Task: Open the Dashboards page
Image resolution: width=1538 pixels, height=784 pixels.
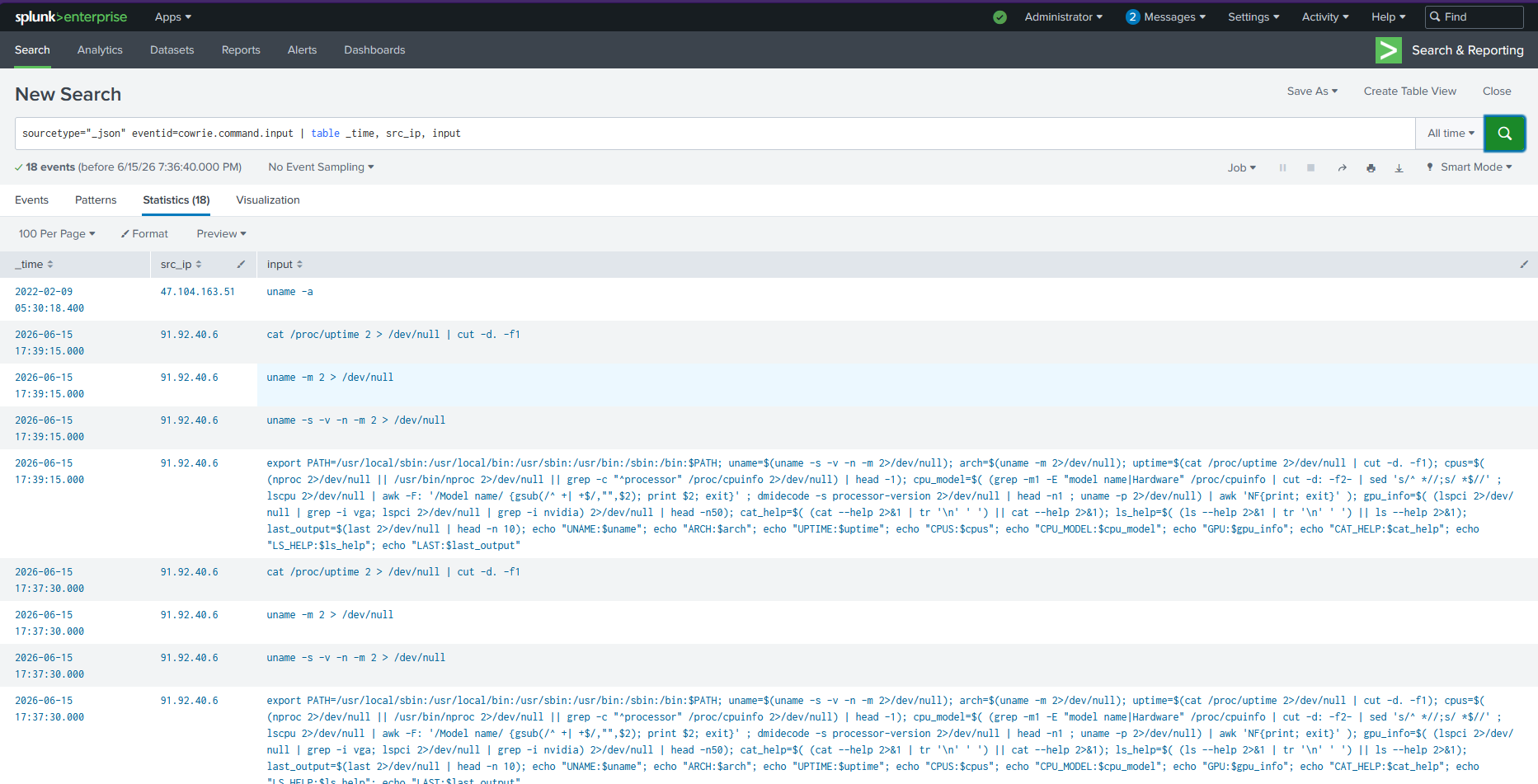Action: point(374,50)
